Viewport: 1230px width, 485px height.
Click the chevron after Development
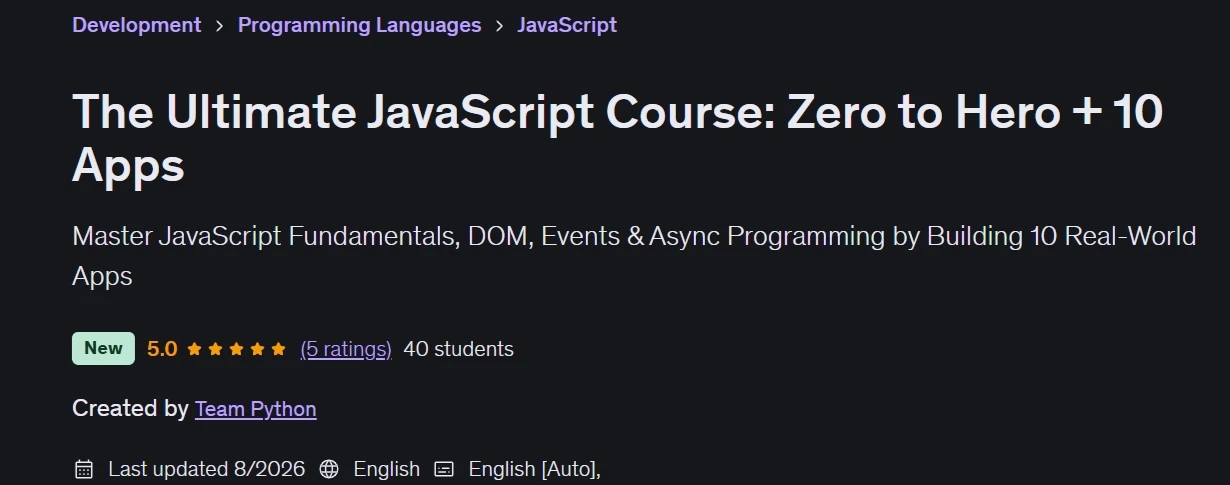click(x=219, y=26)
